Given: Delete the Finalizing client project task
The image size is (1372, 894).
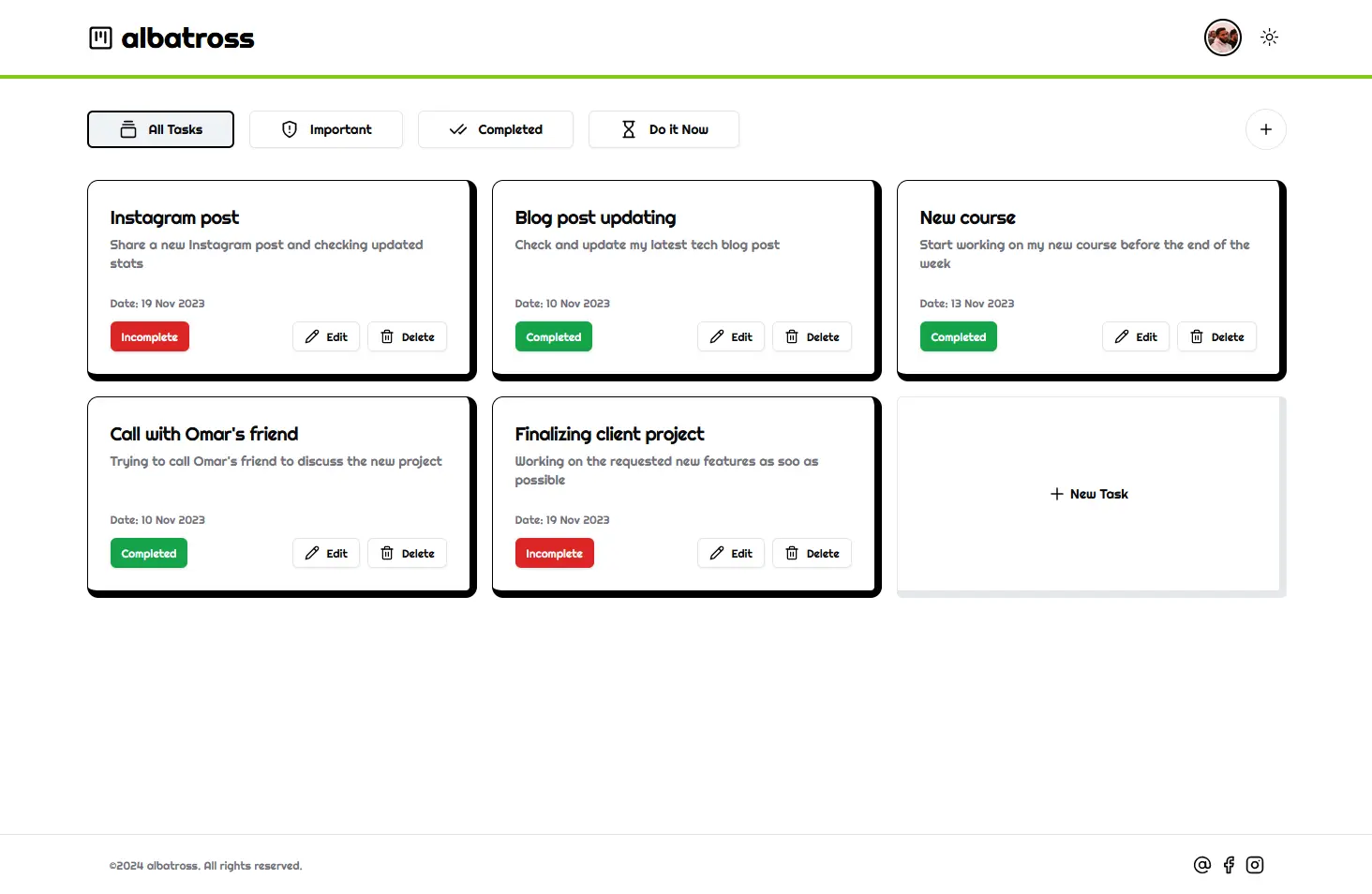Looking at the screenshot, I should [x=812, y=553].
